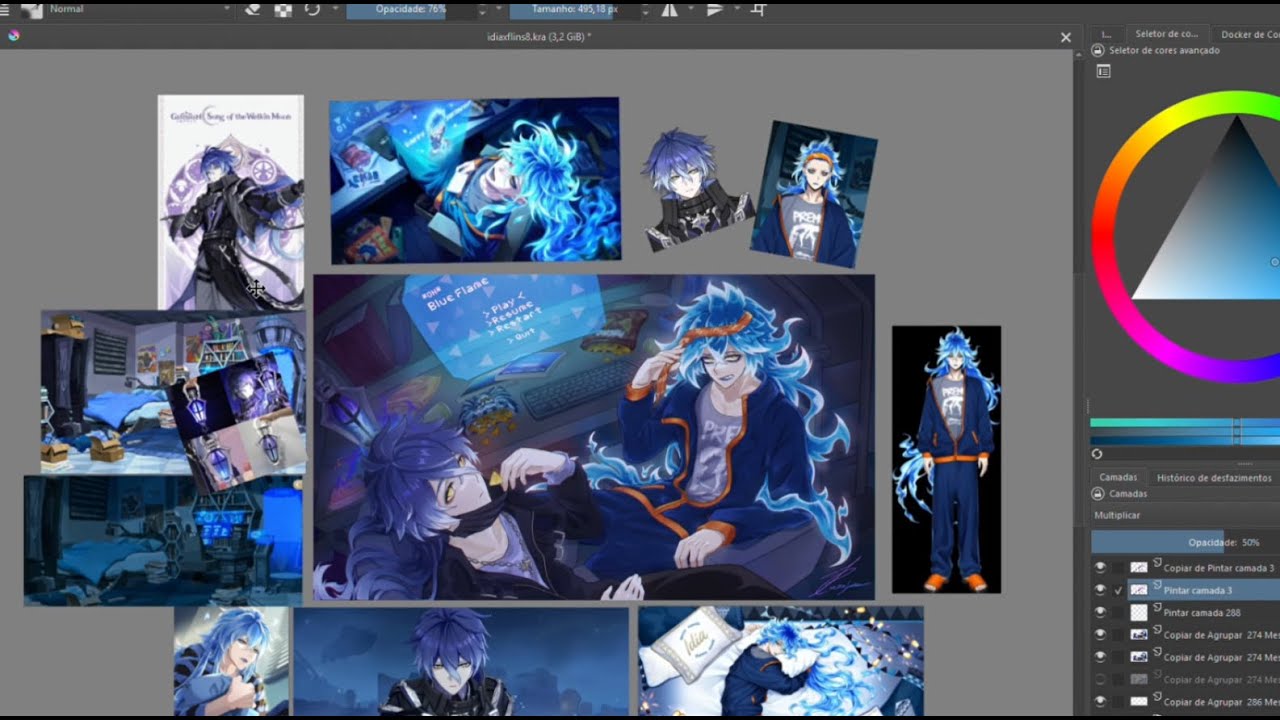This screenshot has width=1280, height=720.
Task: Open the color selector settings icon
Action: point(1104,71)
